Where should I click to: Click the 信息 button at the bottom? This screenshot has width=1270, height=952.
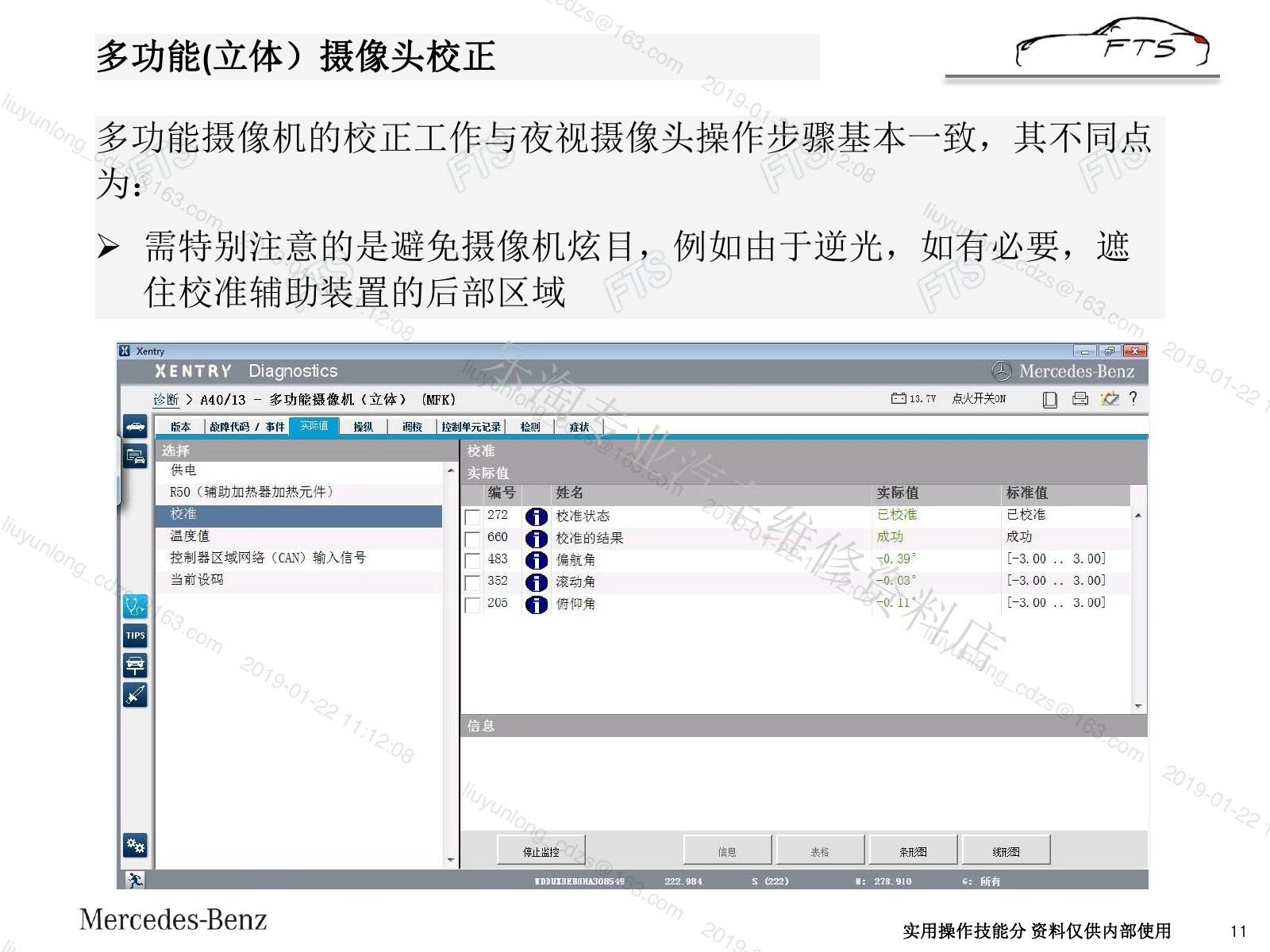coord(727,850)
